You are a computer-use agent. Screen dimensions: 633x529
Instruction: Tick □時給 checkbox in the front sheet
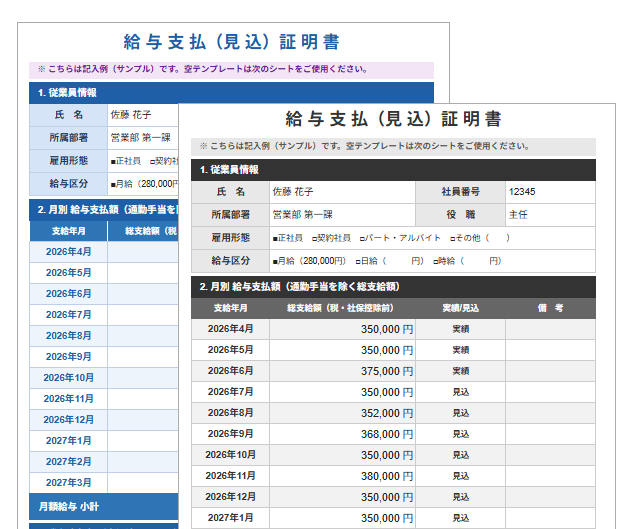436,262
